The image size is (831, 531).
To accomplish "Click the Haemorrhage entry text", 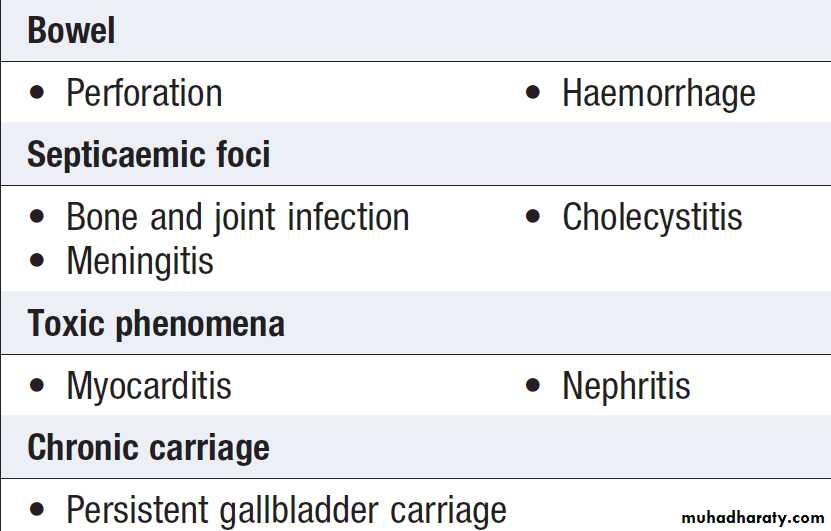I will point(658,94).
